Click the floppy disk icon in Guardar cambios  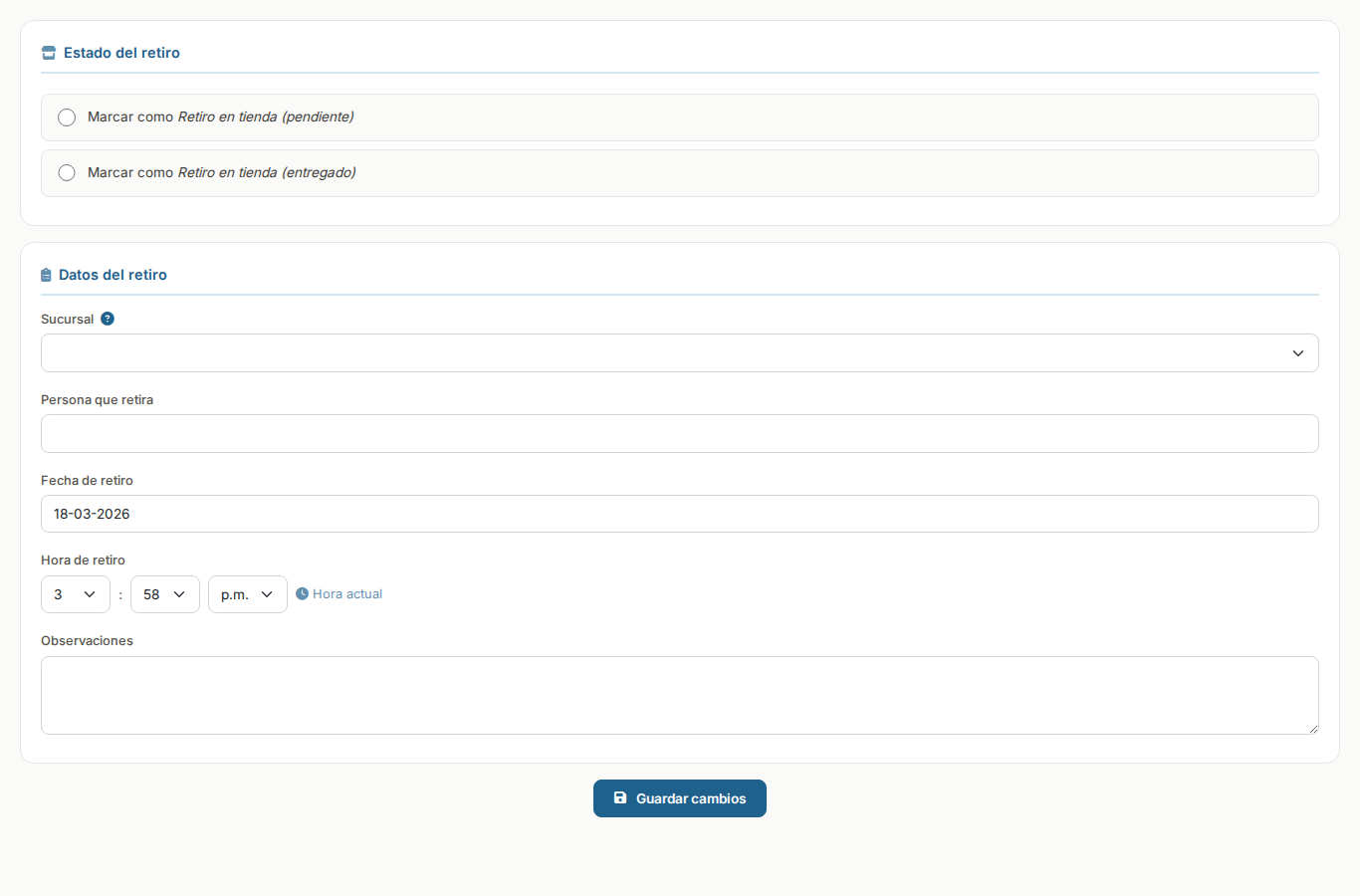click(620, 798)
